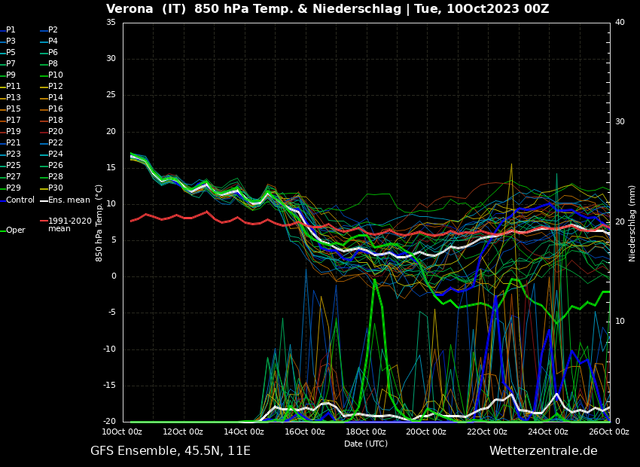
Task: Click the 850 hPa Temp. axis title
Action: [x=99, y=223]
